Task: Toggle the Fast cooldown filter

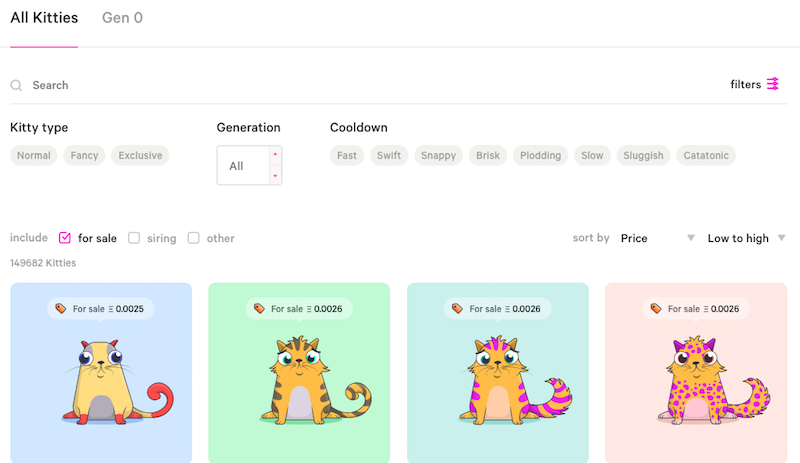Action: [347, 155]
